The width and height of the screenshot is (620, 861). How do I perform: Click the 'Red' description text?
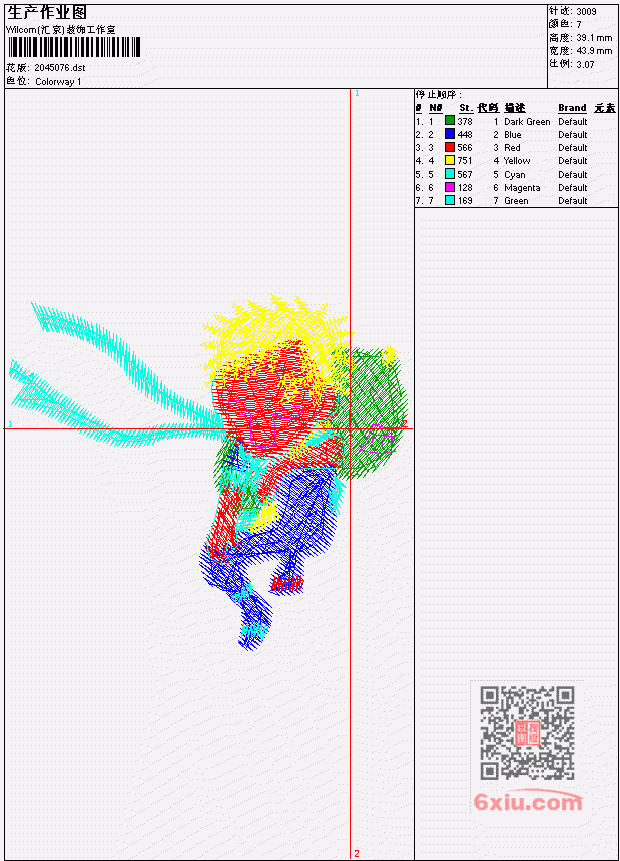click(512, 148)
